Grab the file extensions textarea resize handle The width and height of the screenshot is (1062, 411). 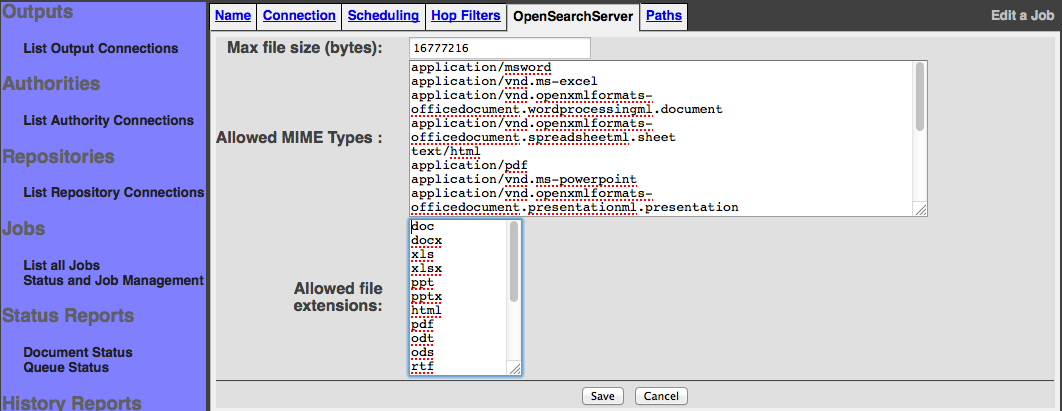click(514, 369)
